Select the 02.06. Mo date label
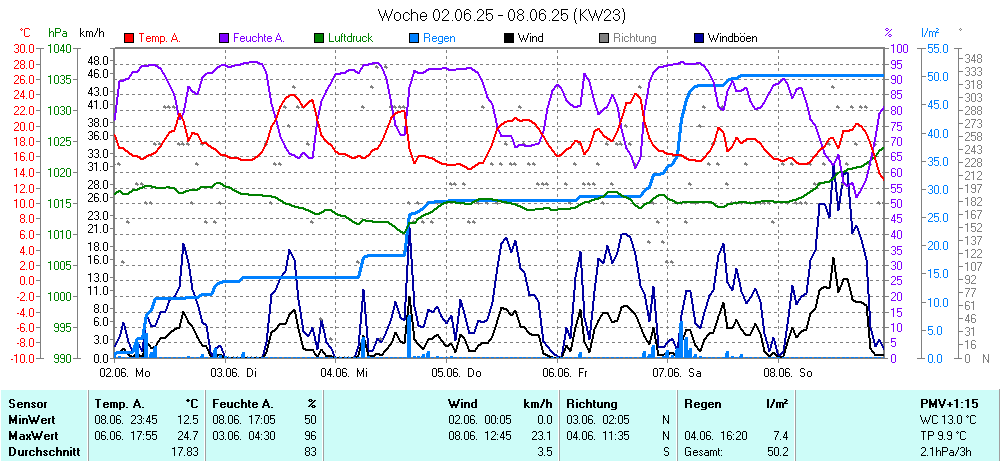Image resolution: width=1000 pixels, height=461 pixels. coord(125,372)
